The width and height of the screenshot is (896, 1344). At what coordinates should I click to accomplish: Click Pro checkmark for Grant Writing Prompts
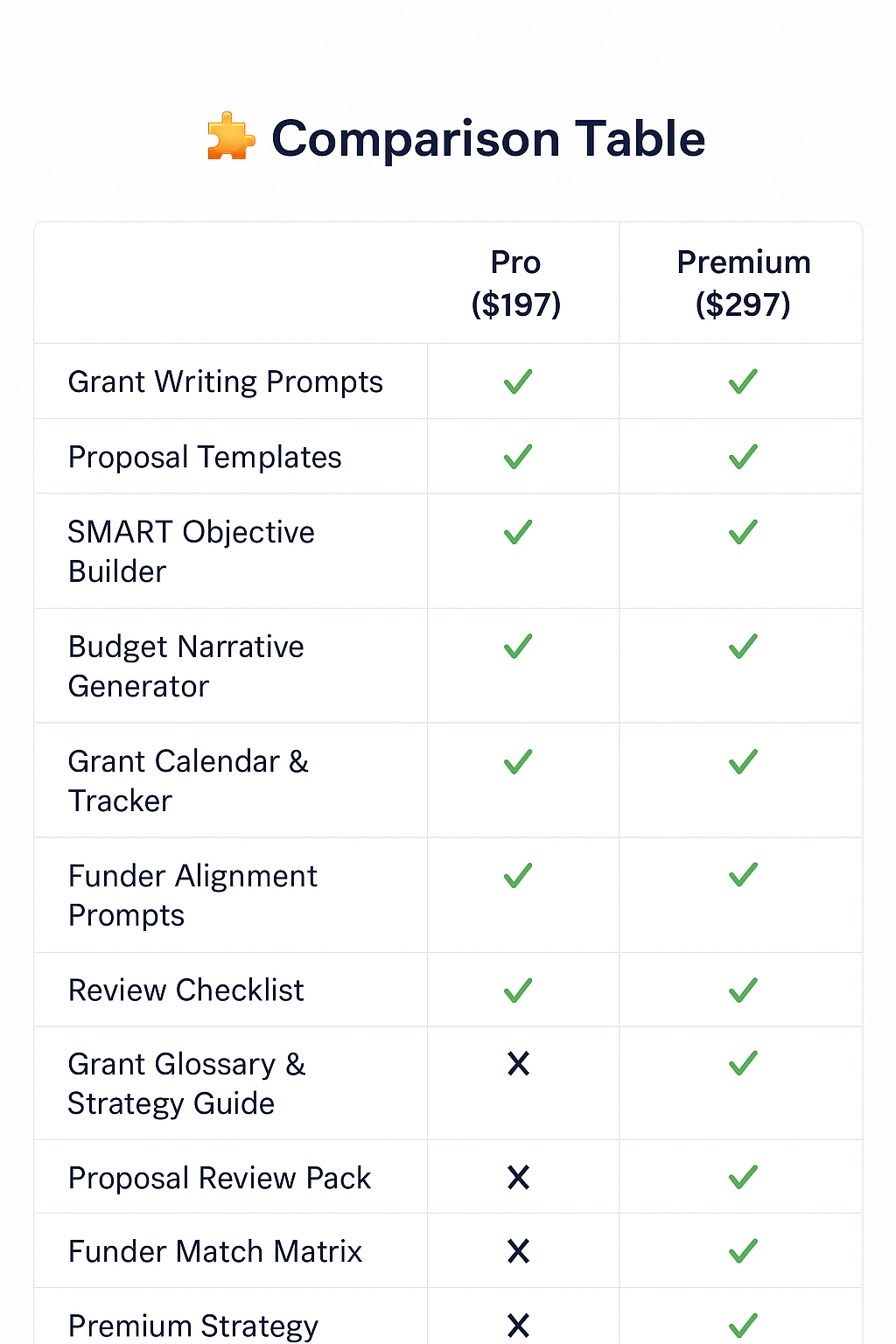click(518, 381)
